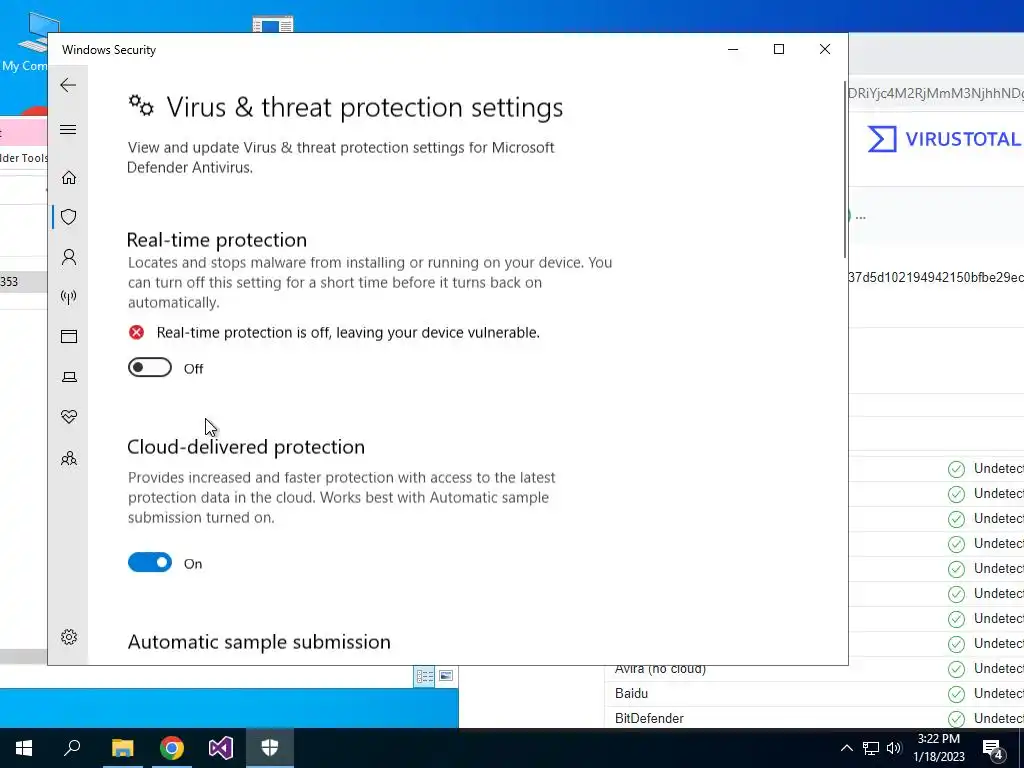This screenshot has width=1024, height=768.
Task: Open File Explorer from taskbar
Action: pyautogui.click(x=122, y=748)
